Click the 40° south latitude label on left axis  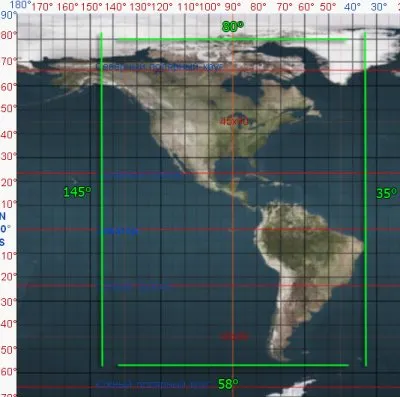point(9,324)
